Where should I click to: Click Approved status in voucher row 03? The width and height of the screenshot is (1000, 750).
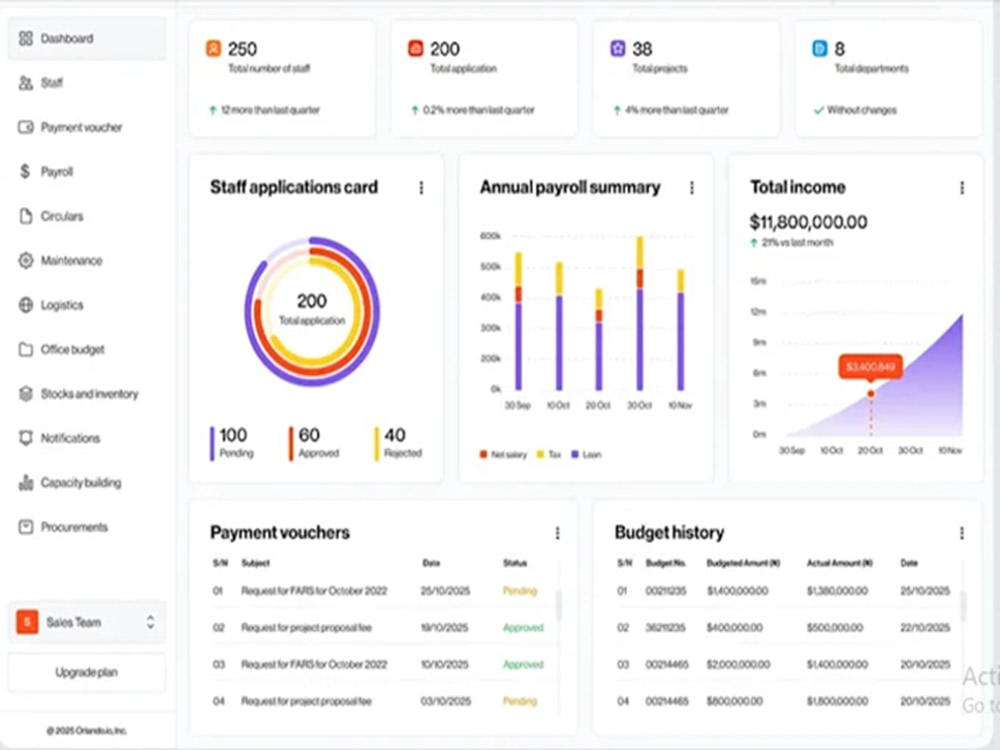pos(523,665)
